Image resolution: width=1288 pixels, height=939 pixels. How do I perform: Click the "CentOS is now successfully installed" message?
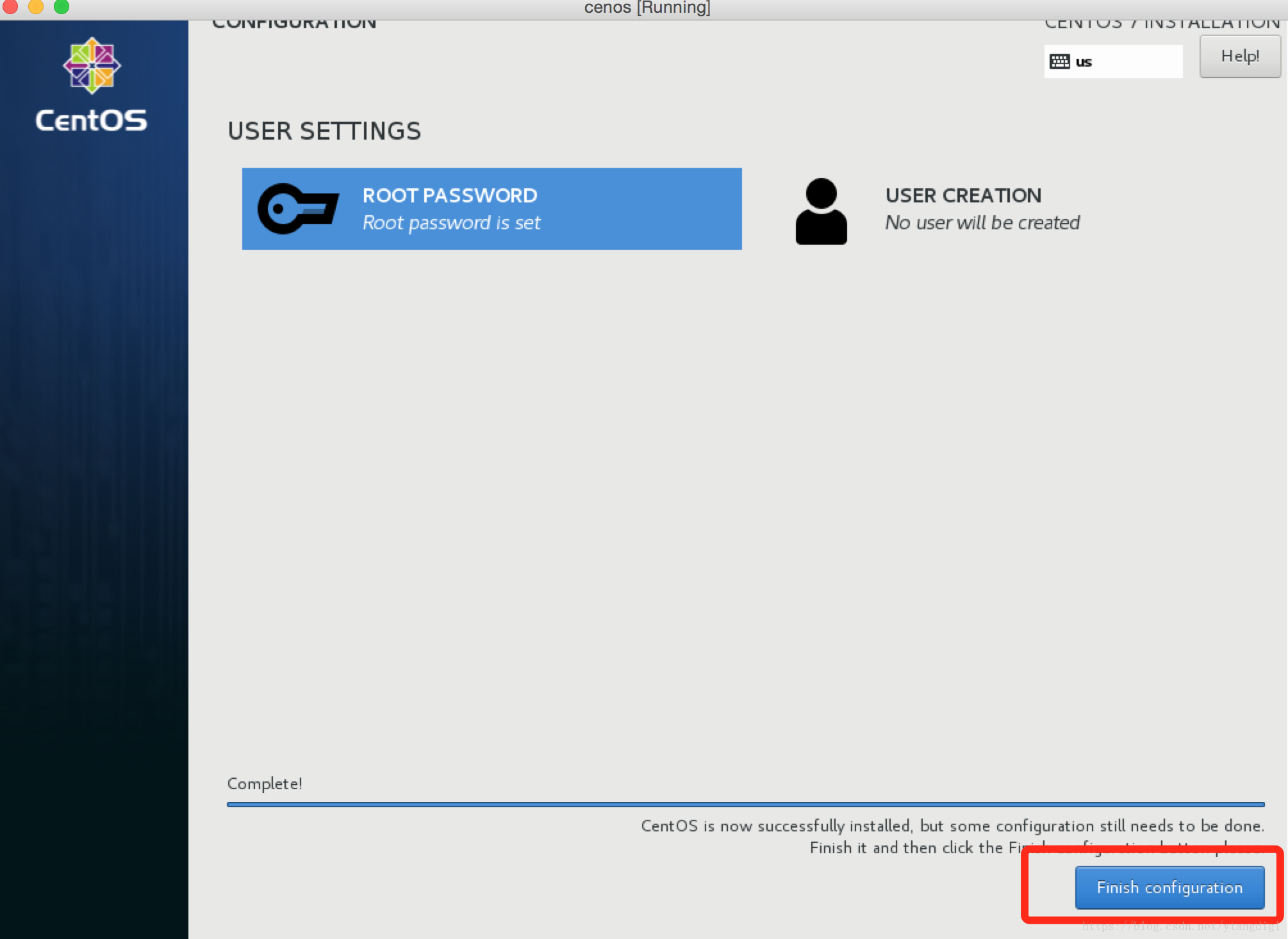952,826
